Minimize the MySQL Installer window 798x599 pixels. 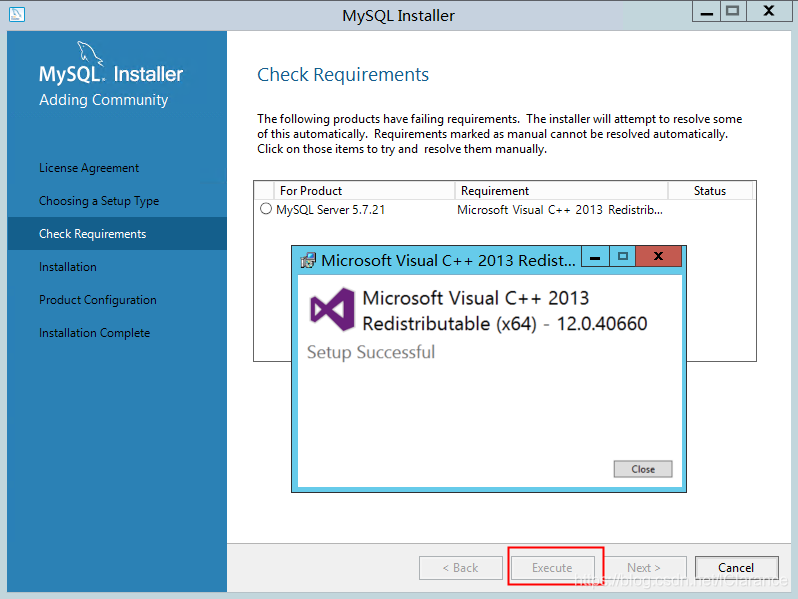click(x=706, y=12)
